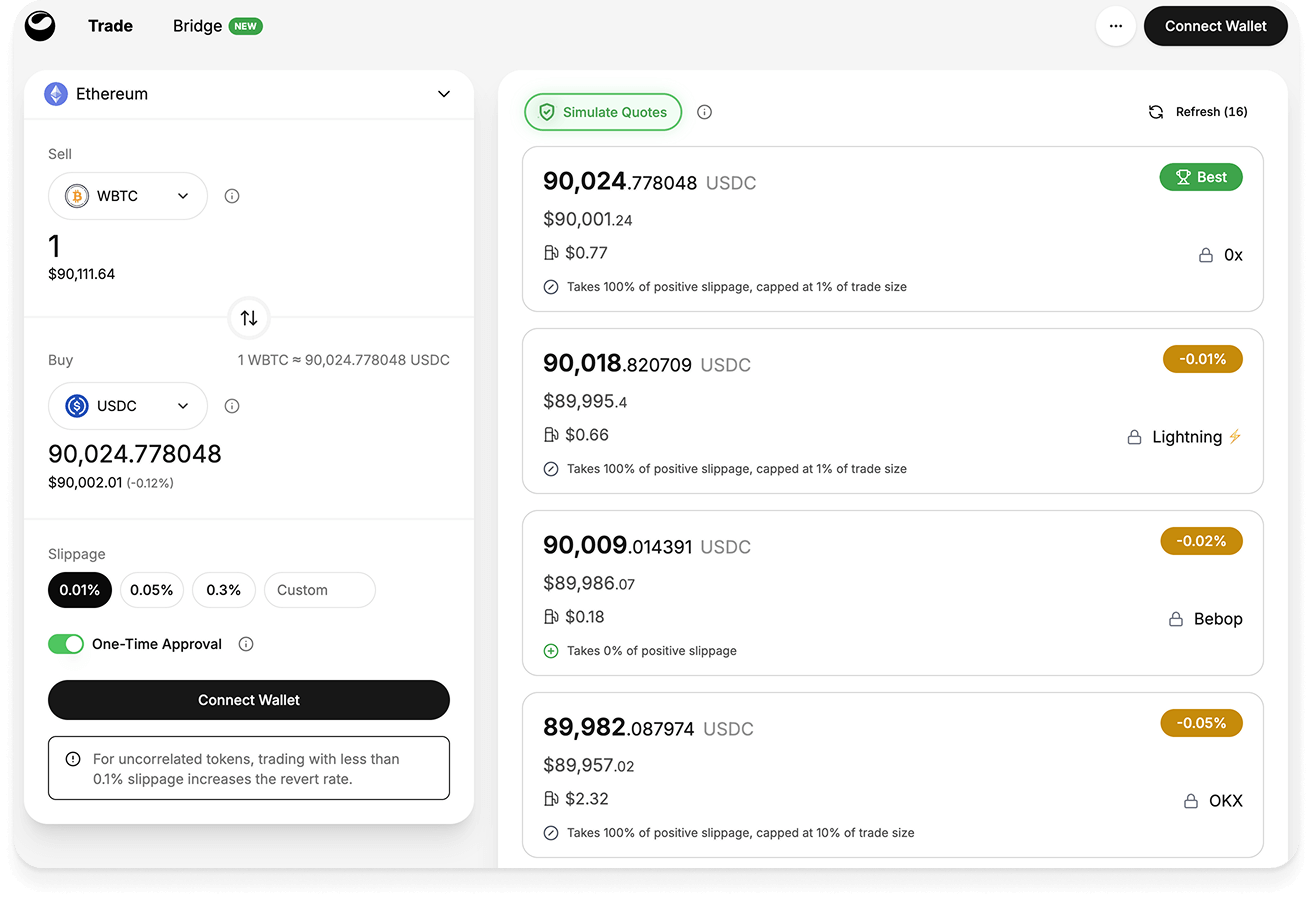The height and width of the screenshot is (901, 1313).
Task: Switch to the Bridge tab
Action: click(197, 26)
